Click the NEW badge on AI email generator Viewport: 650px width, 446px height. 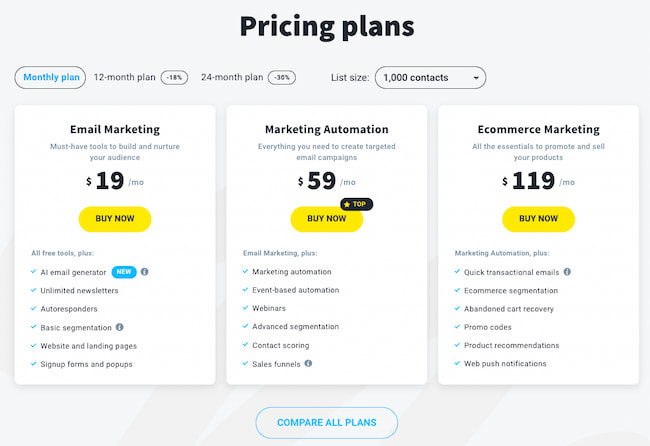124,271
